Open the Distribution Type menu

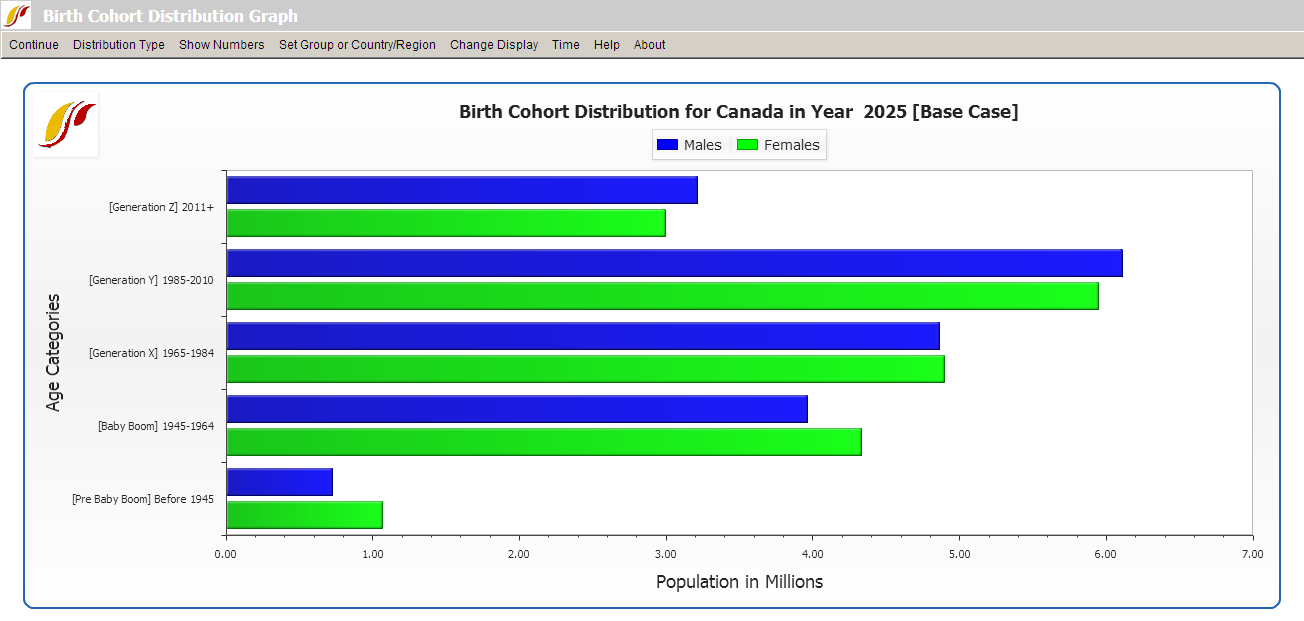[x=118, y=45]
